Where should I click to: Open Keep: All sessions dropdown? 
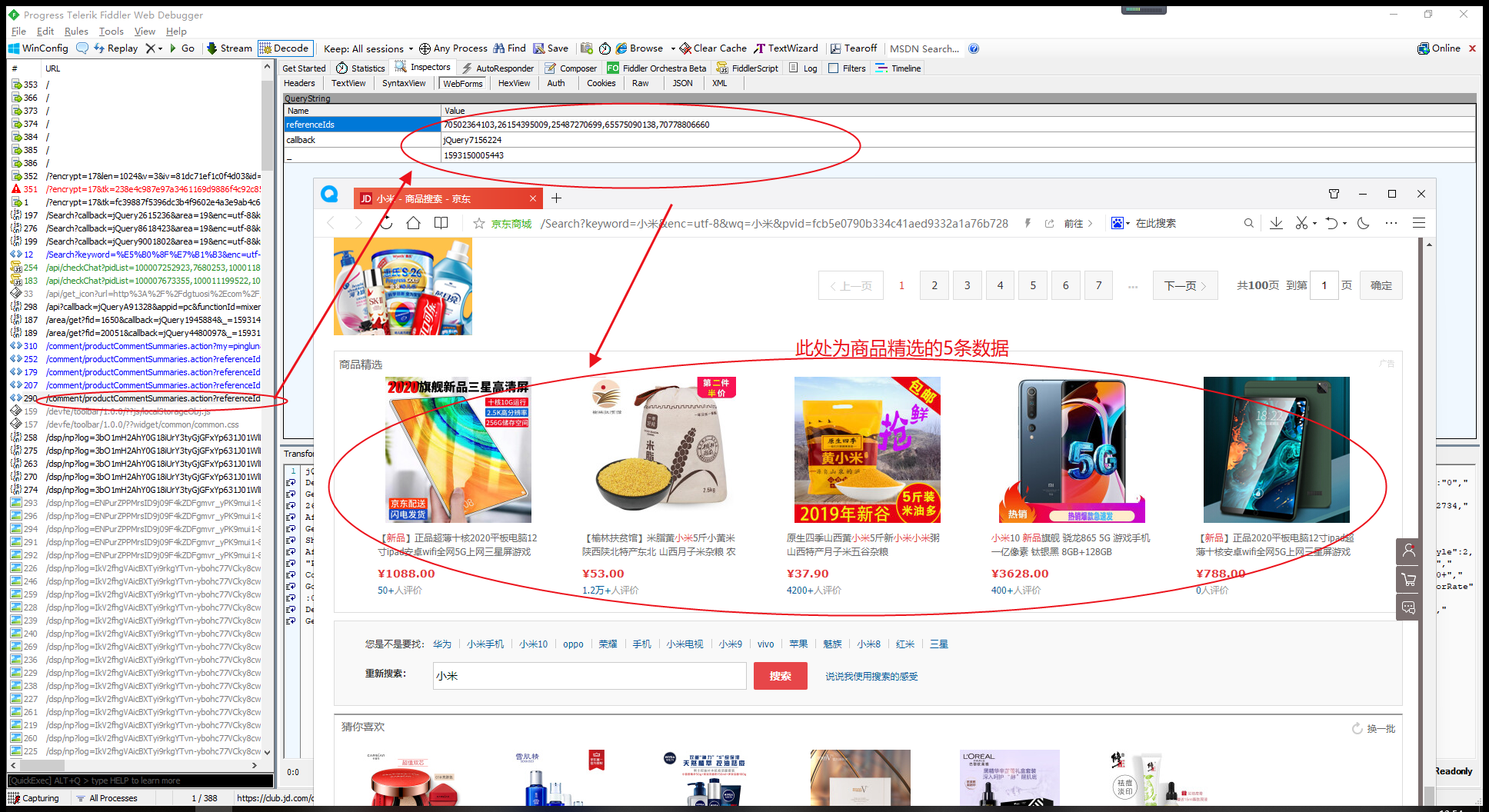coord(368,48)
